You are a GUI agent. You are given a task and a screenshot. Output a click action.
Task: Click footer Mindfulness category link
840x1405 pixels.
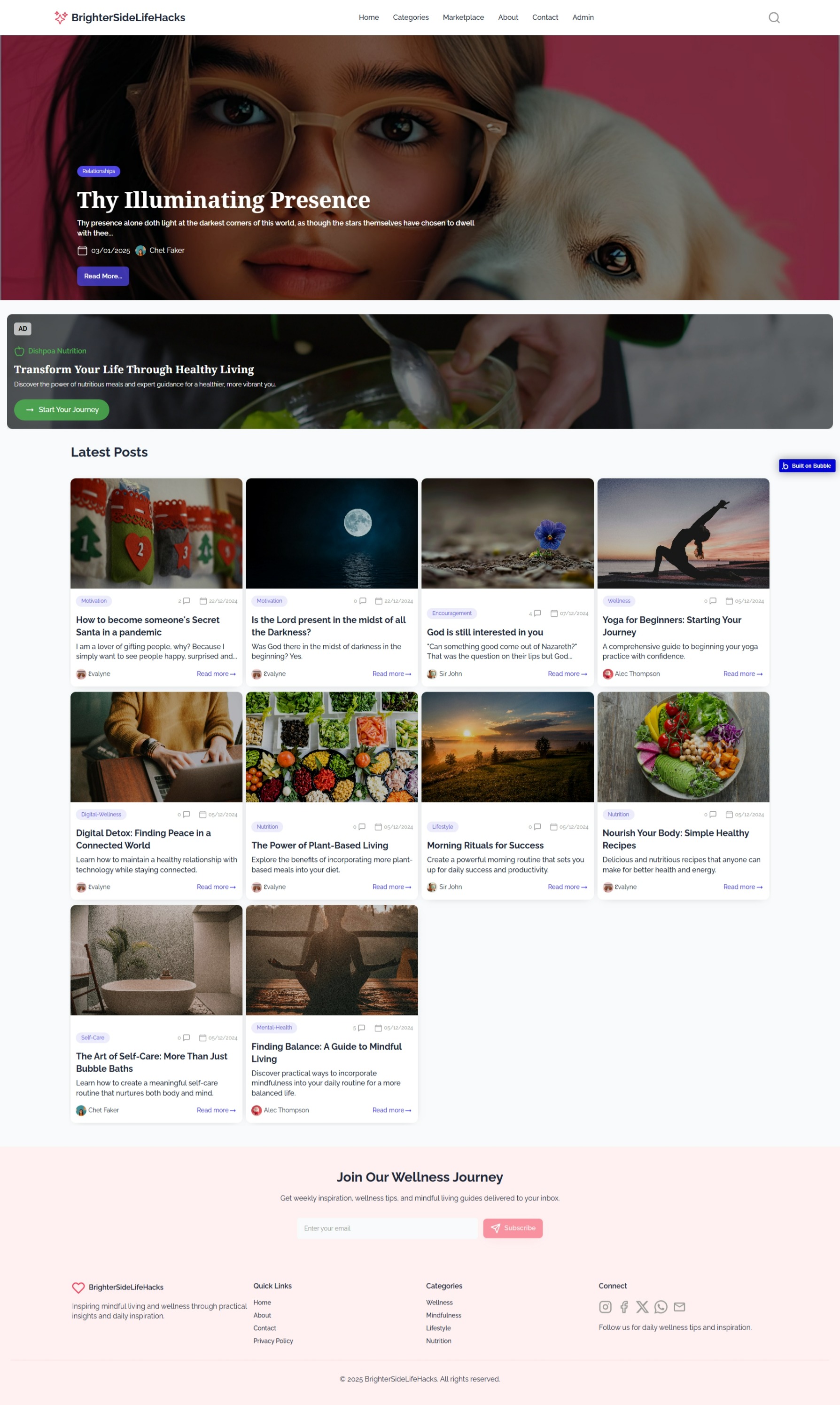(443, 1315)
